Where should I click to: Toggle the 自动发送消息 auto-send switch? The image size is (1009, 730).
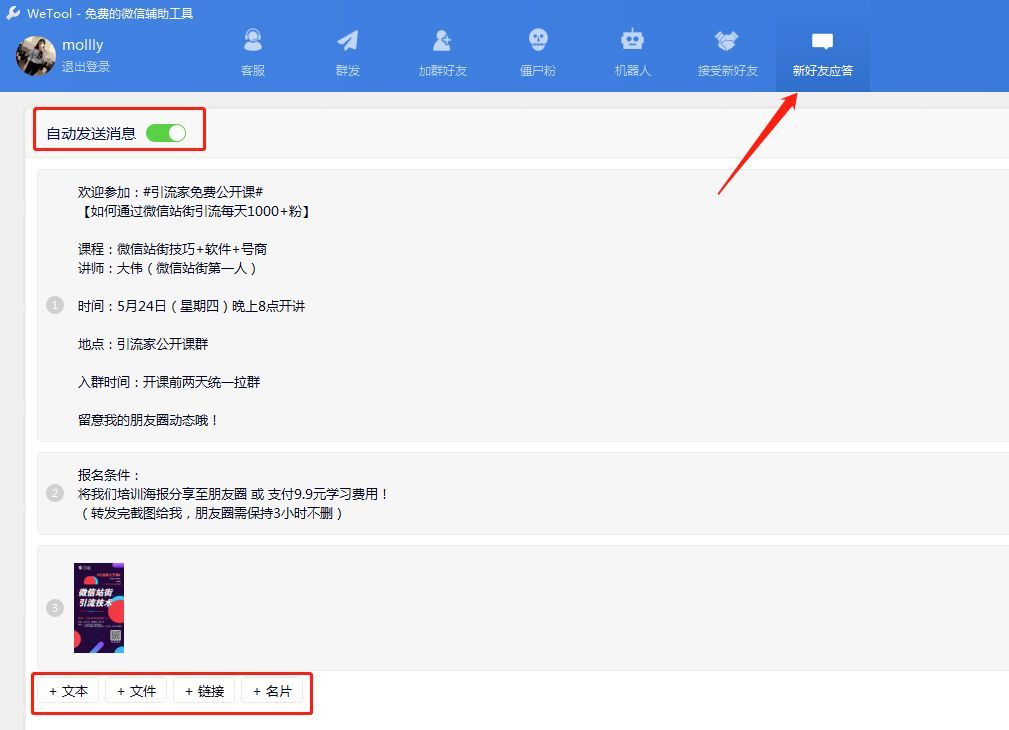(x=167, y=131)
